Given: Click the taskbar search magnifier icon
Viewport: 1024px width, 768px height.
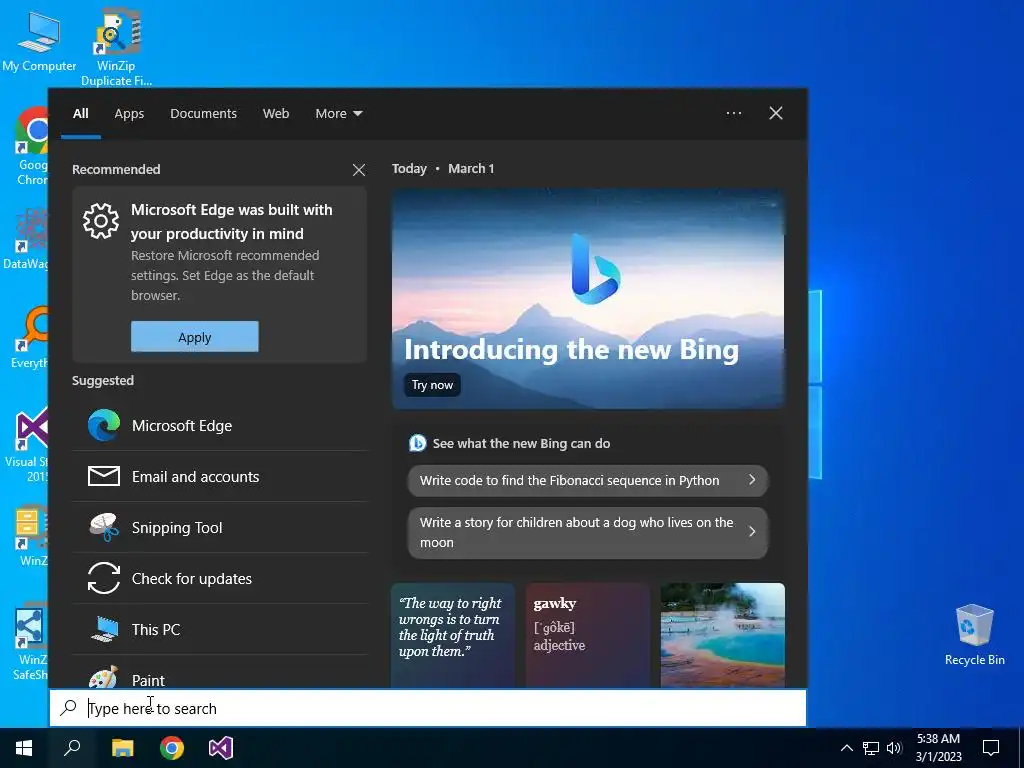Looking at the screenshot, I should click(x=72, y=748).
